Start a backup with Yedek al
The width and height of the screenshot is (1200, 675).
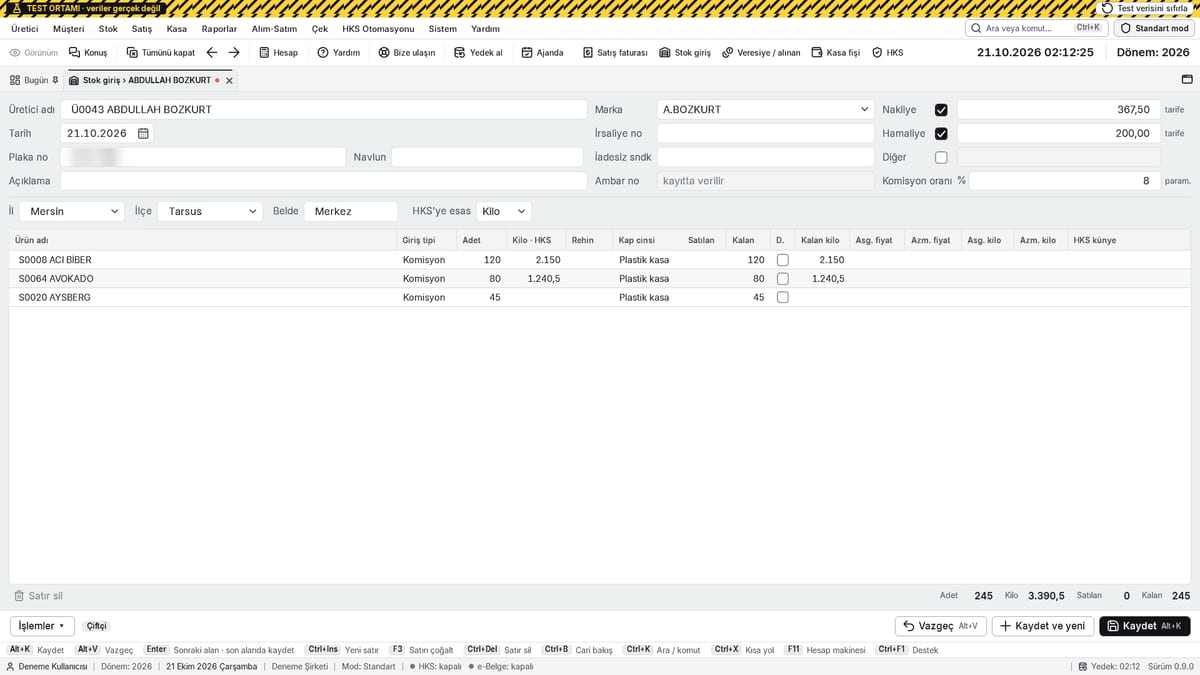[x=478, y=52]
